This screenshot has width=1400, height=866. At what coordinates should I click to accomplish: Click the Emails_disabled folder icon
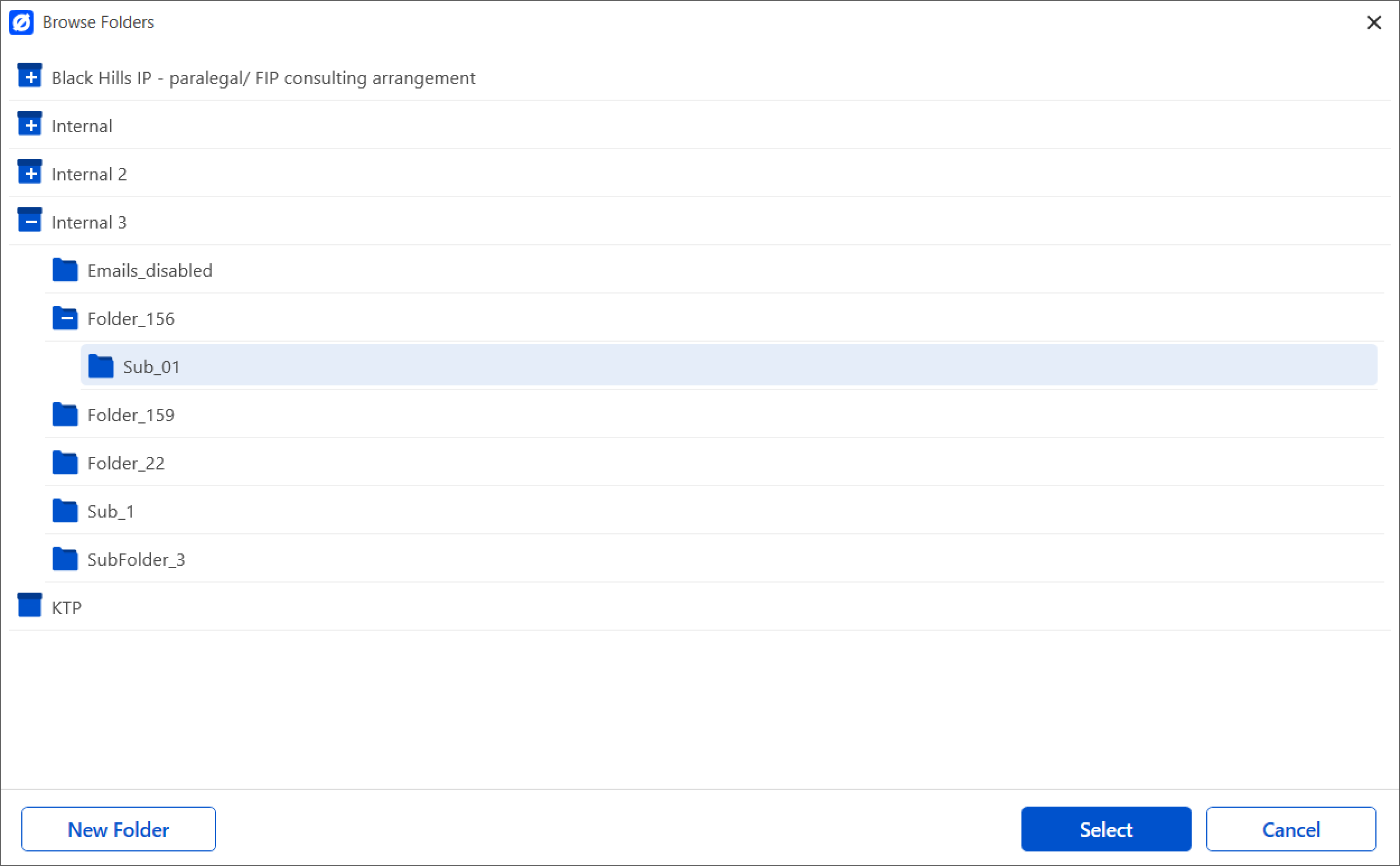65,270
